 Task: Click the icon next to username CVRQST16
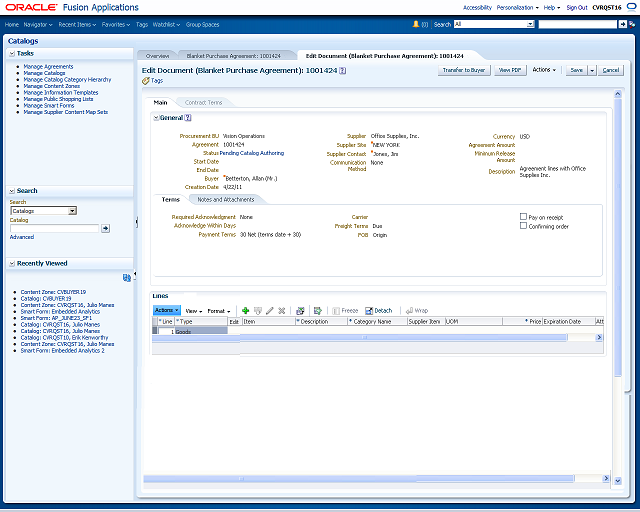click(631, 7)
